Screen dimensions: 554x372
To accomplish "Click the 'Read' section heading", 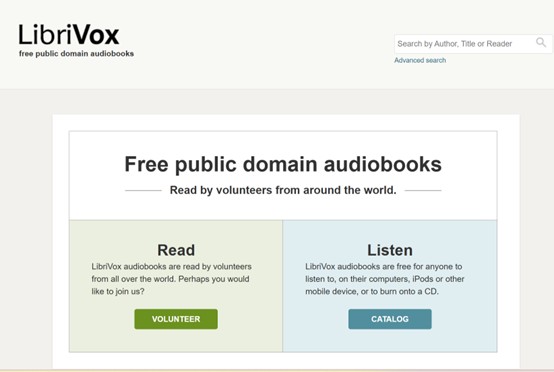I will coord(176,250).
